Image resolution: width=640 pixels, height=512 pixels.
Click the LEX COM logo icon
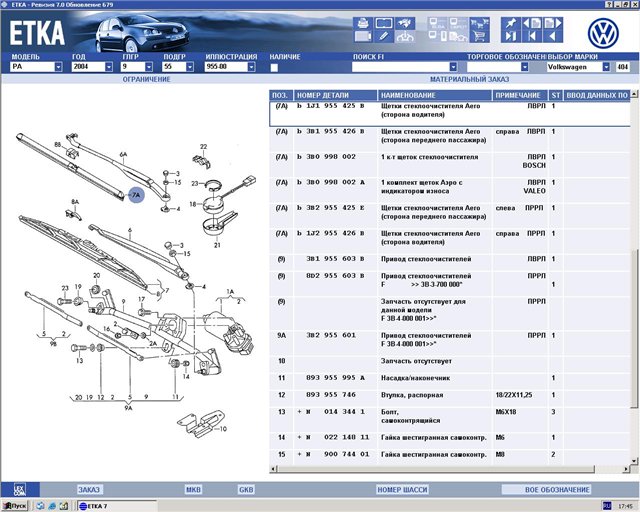20,489
